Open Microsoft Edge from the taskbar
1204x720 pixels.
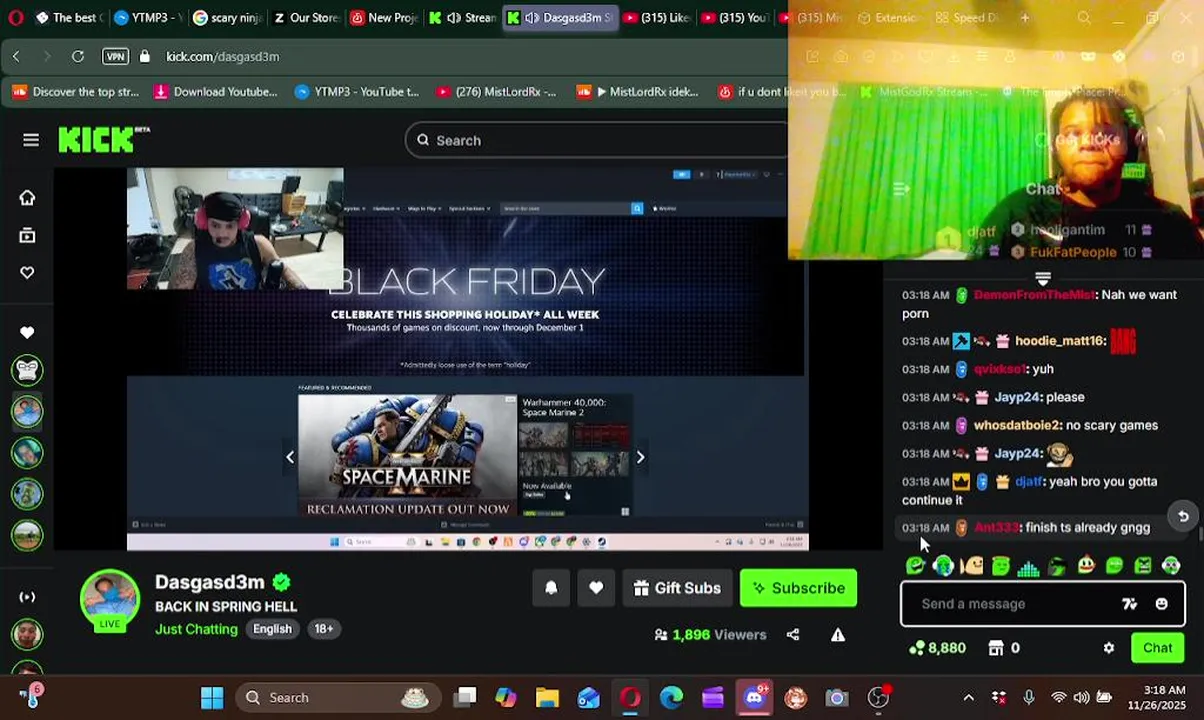click(671, 698)
